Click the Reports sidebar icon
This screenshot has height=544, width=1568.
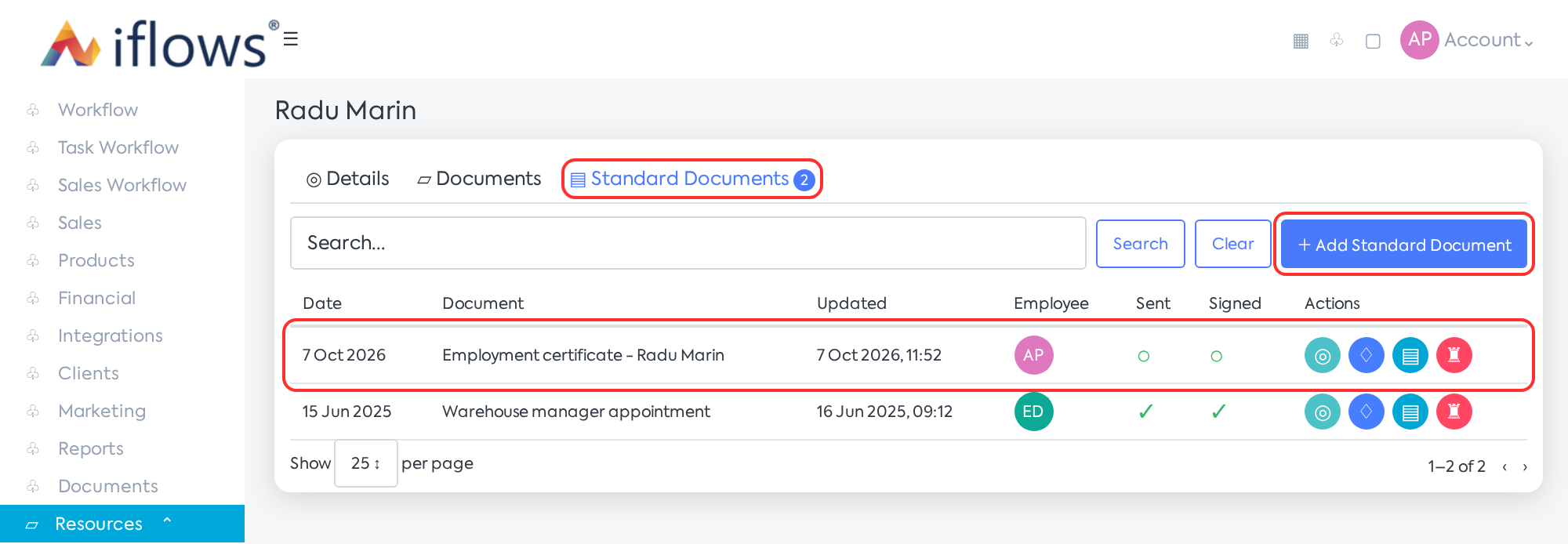33,448
